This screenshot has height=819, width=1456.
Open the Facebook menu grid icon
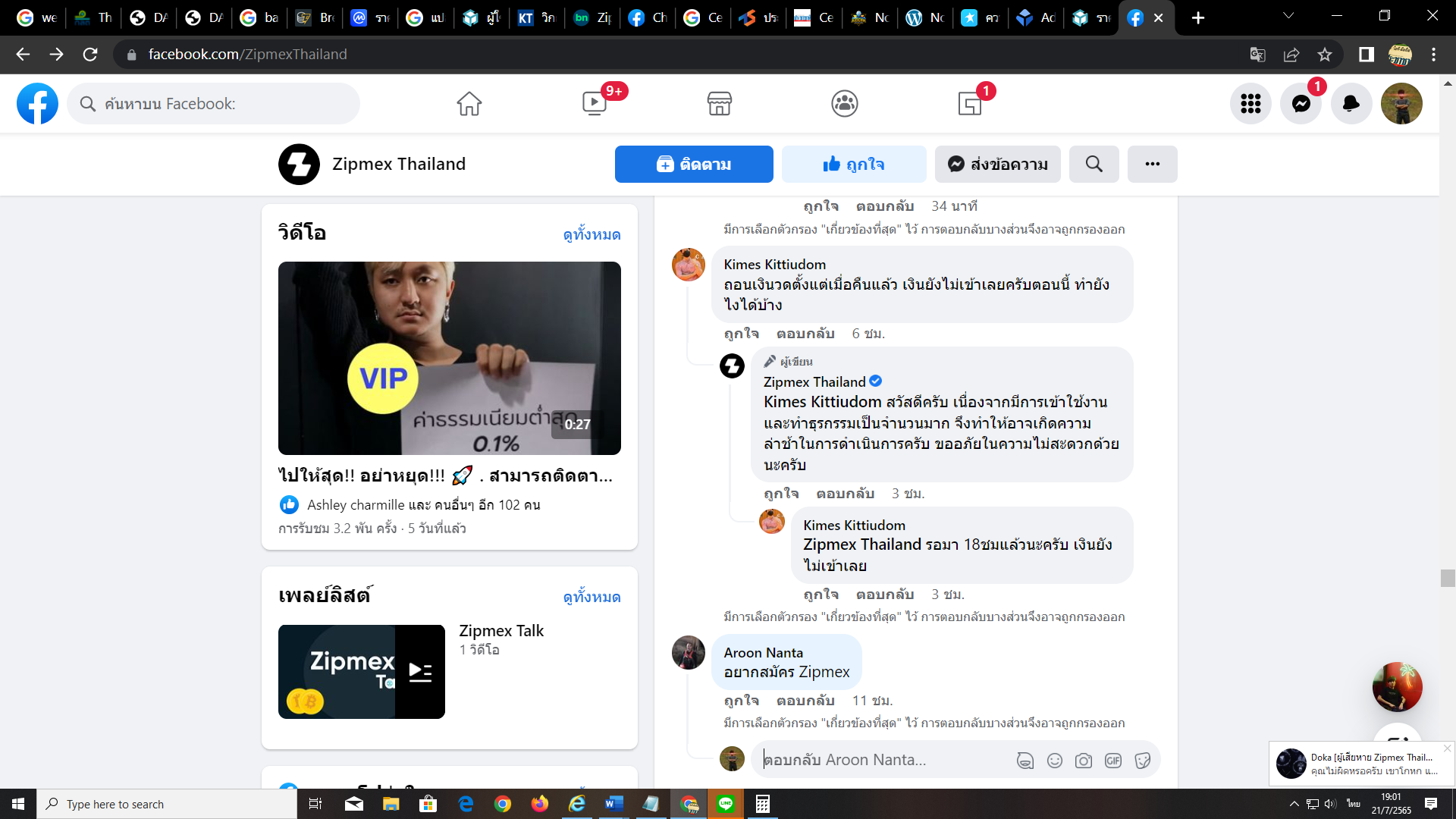1250,104
